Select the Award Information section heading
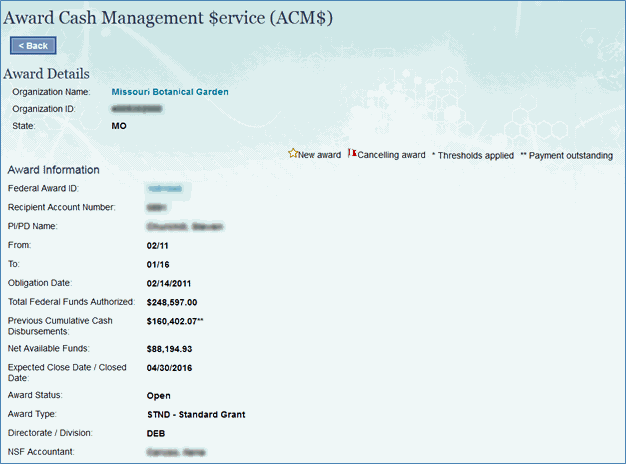This screenshot has height=464, width=626. tap(53, 170)
